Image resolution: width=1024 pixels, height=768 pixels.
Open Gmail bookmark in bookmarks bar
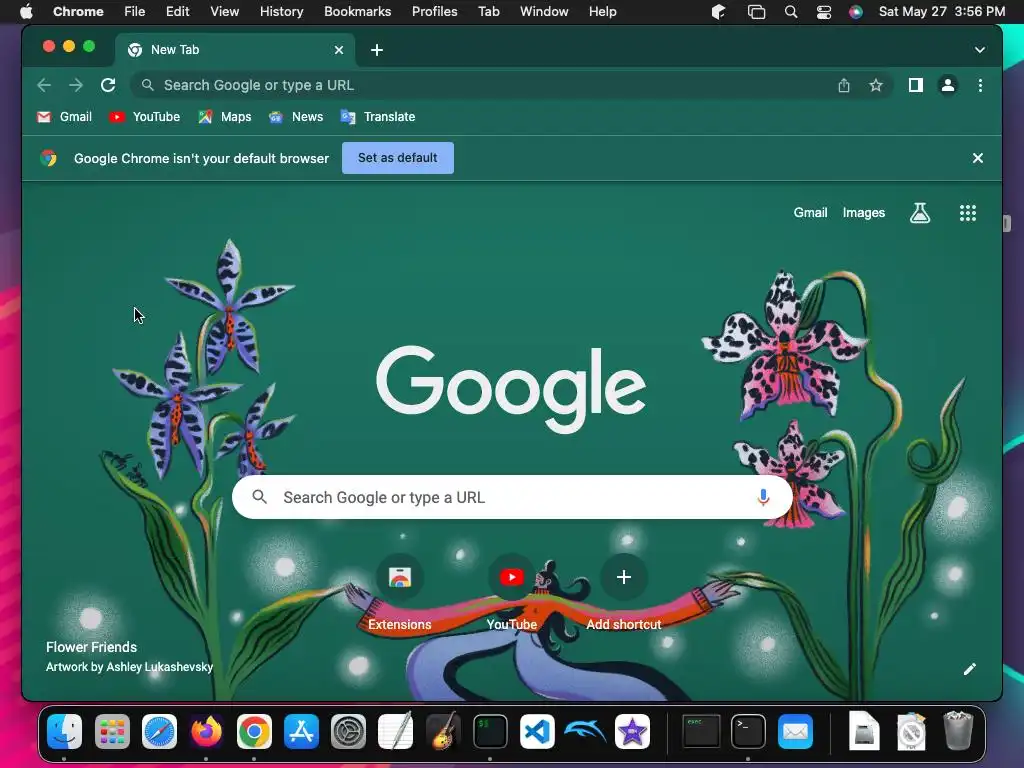(x=64, y=117)
